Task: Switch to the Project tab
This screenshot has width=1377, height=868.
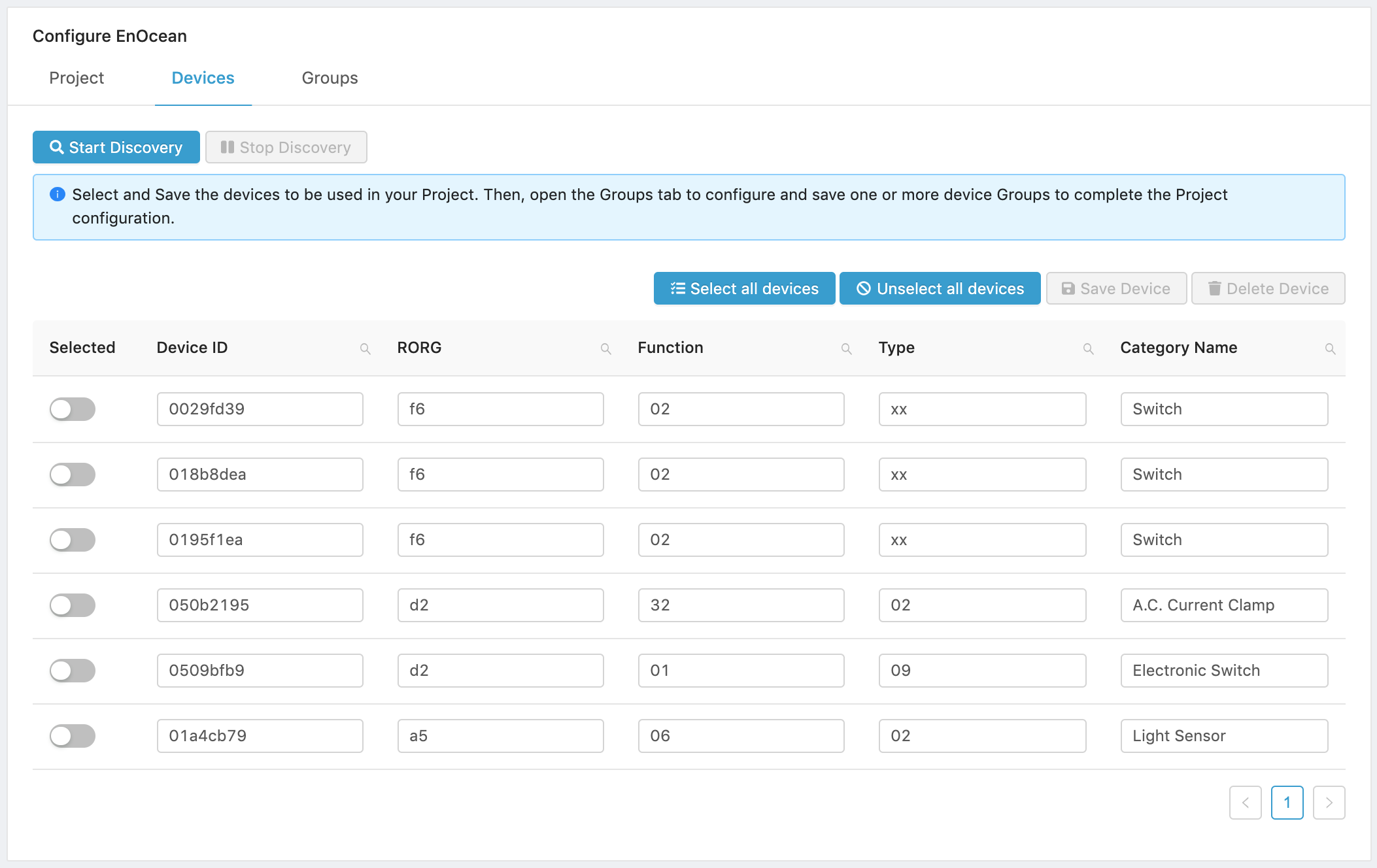Action: pyautogui.click(x=76, y=78)
